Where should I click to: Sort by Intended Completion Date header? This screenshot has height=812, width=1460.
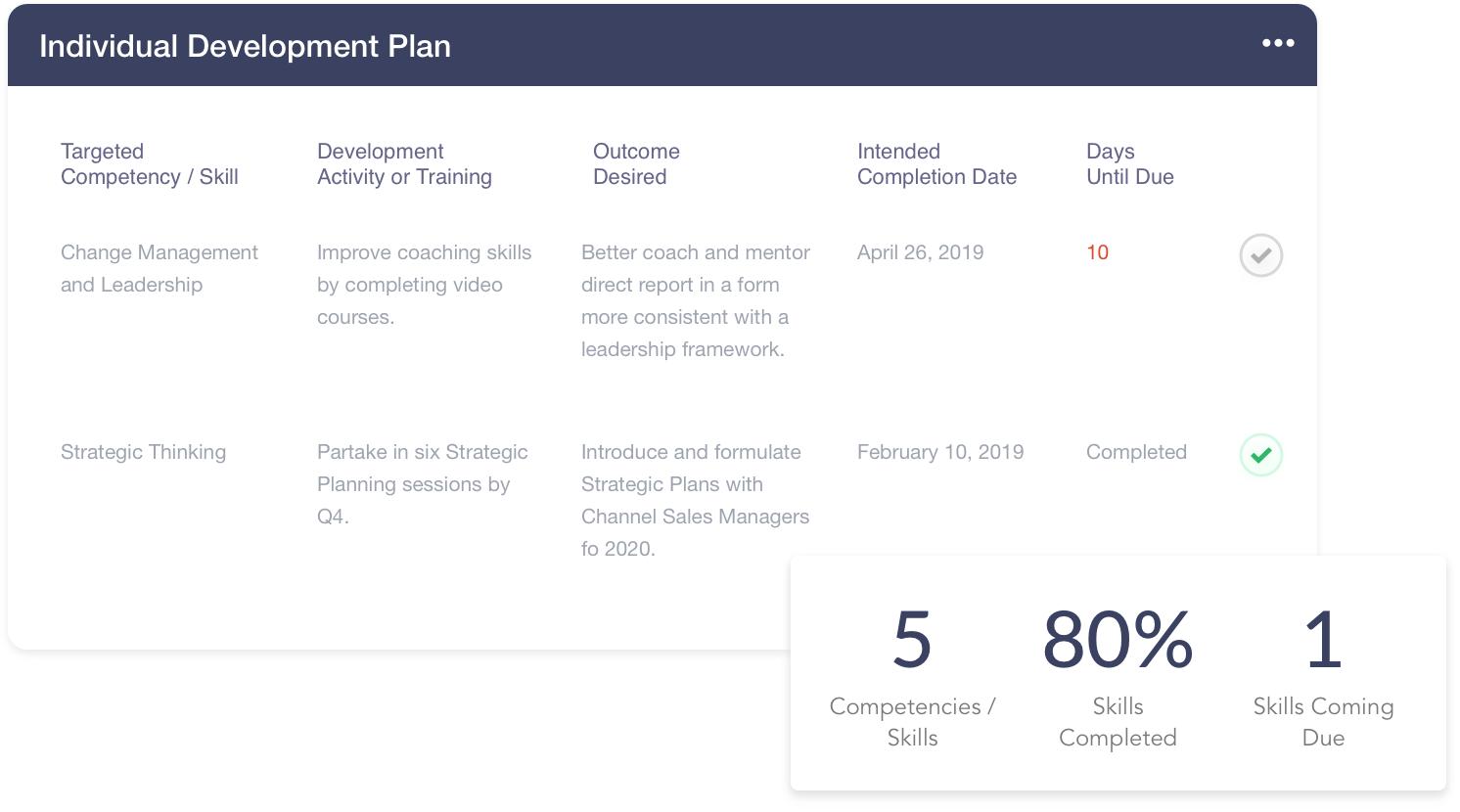click(x=936, y=164)
